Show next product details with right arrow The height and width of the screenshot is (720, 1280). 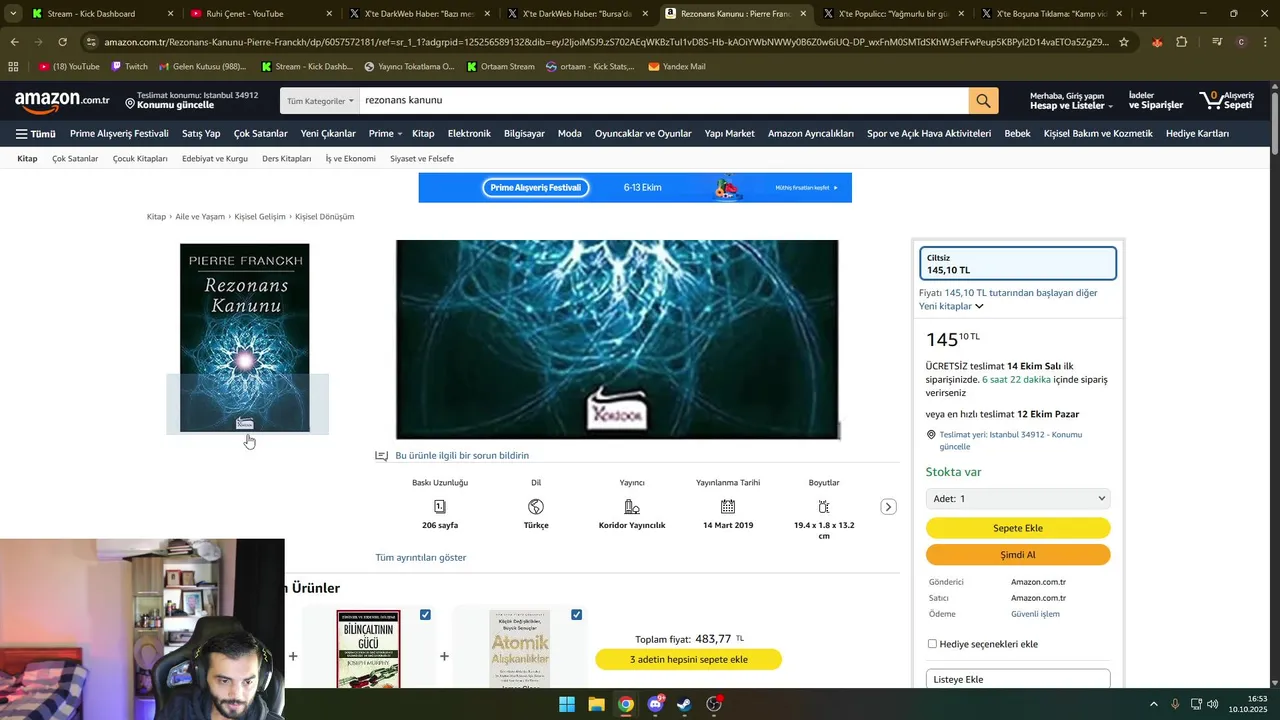point(888,507)
